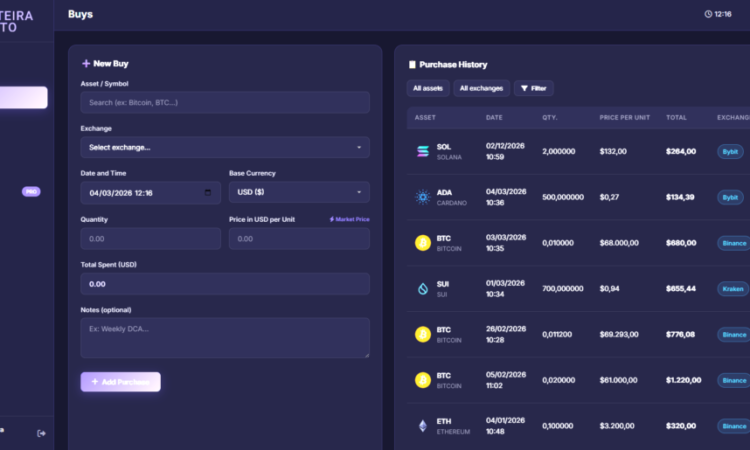The height and width of the screenshot is (450, 750).
Task: Open the calendar picker in Date and Time
Action: click(x=208, y=193)
